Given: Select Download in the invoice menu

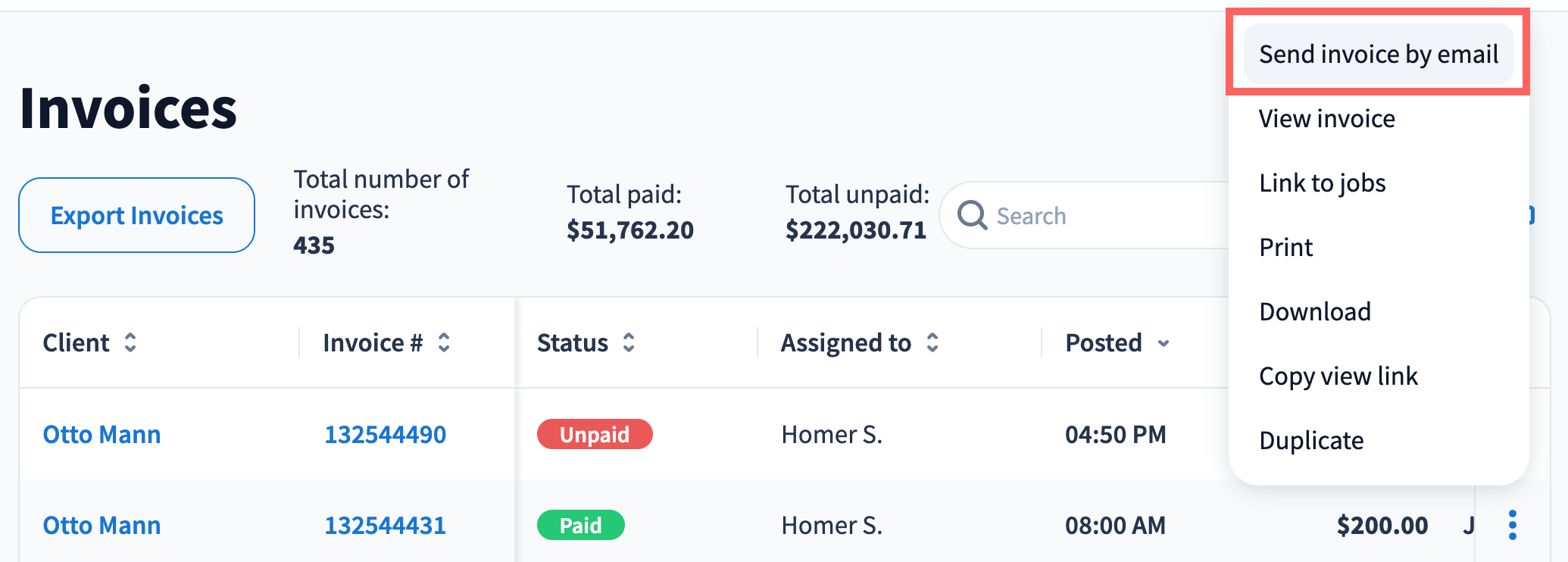Looking at the screenshot, I should point(1314,312).
